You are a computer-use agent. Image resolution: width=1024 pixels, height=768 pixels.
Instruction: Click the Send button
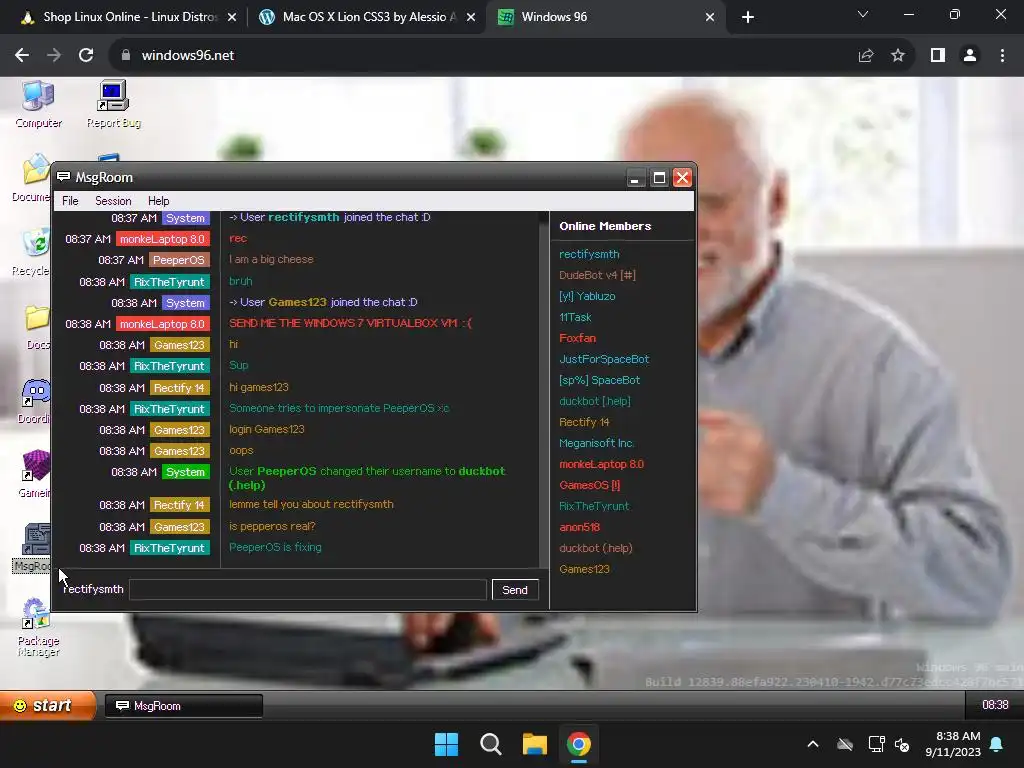[x=515, y=590]
